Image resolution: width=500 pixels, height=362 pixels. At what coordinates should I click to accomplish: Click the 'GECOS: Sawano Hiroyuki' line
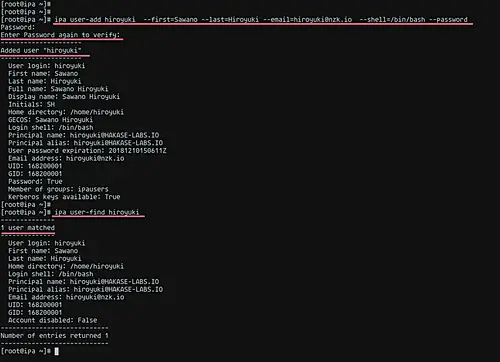click(51, 119)
